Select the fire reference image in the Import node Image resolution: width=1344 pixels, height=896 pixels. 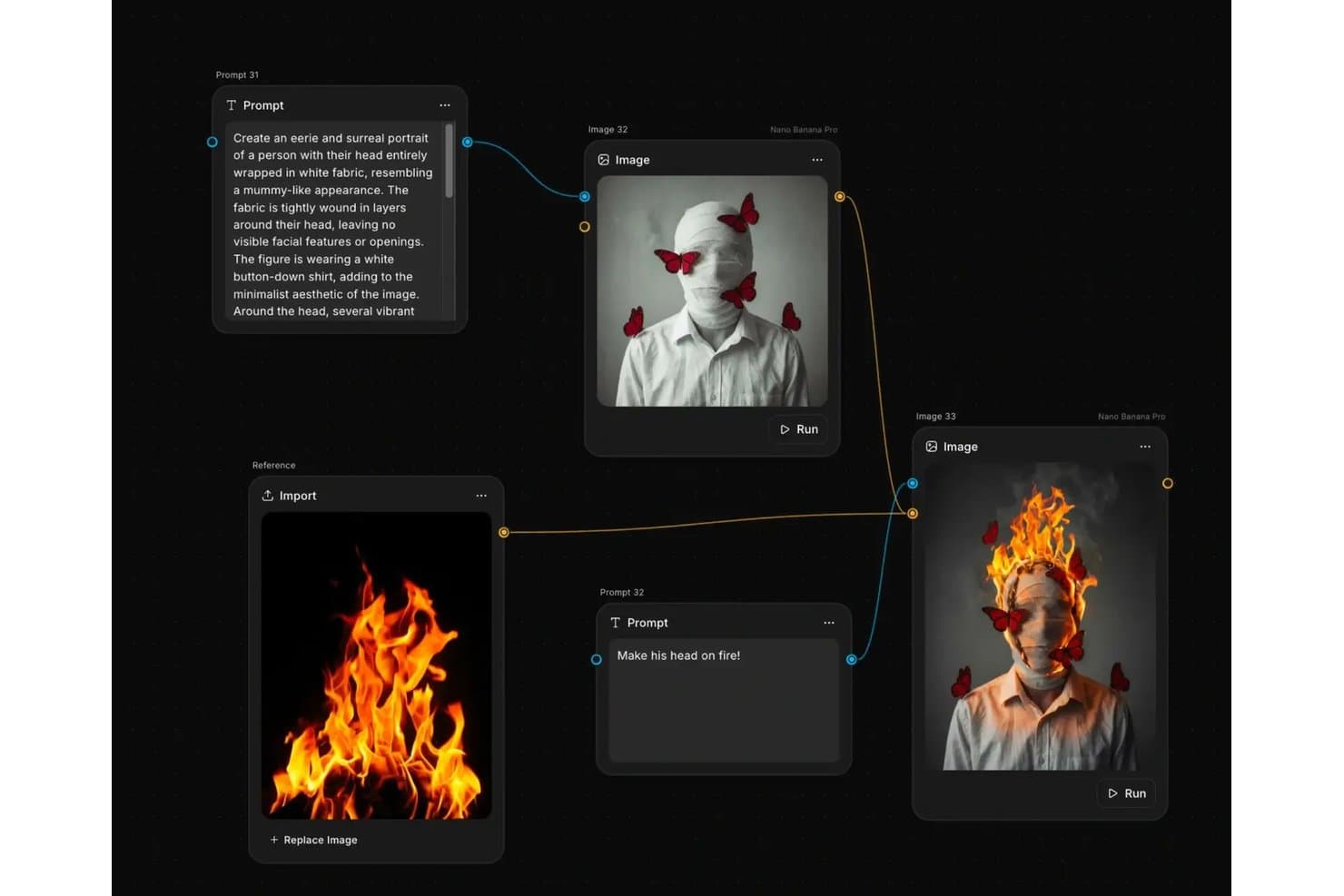pyautogui.click(x=377, y=665)
